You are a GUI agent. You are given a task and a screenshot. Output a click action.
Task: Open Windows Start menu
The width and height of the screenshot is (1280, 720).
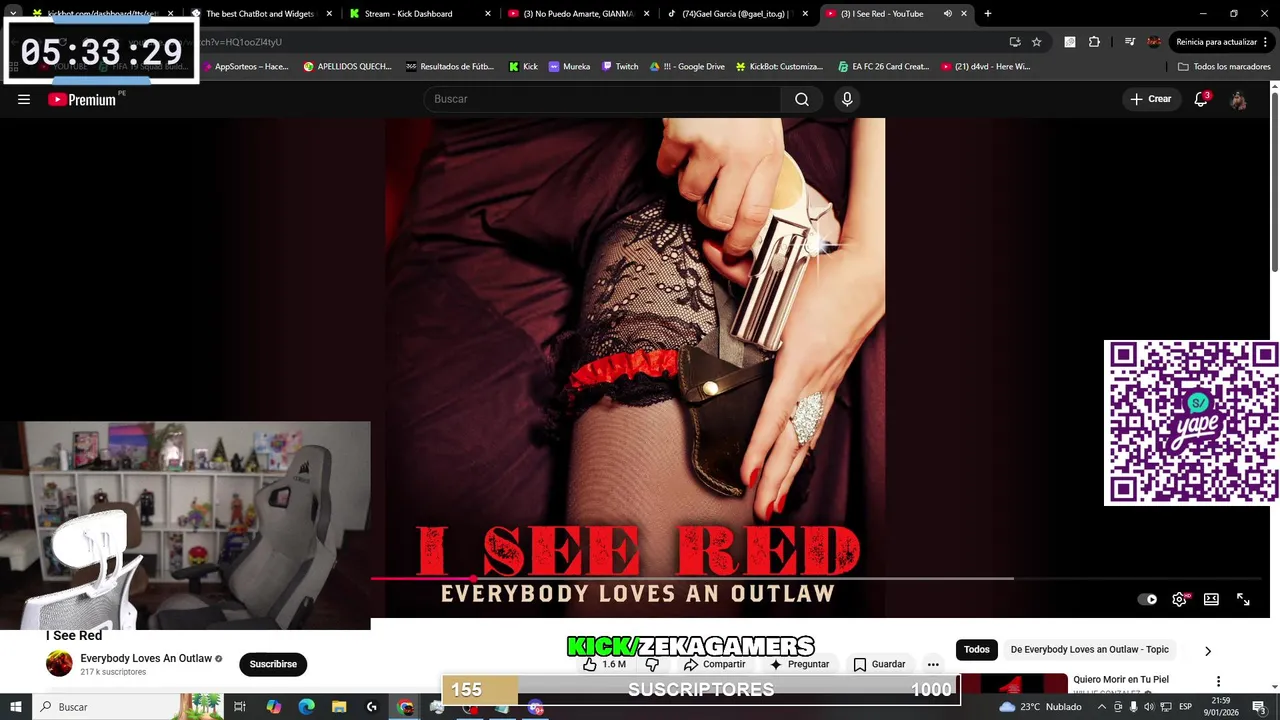coord(15,707)
